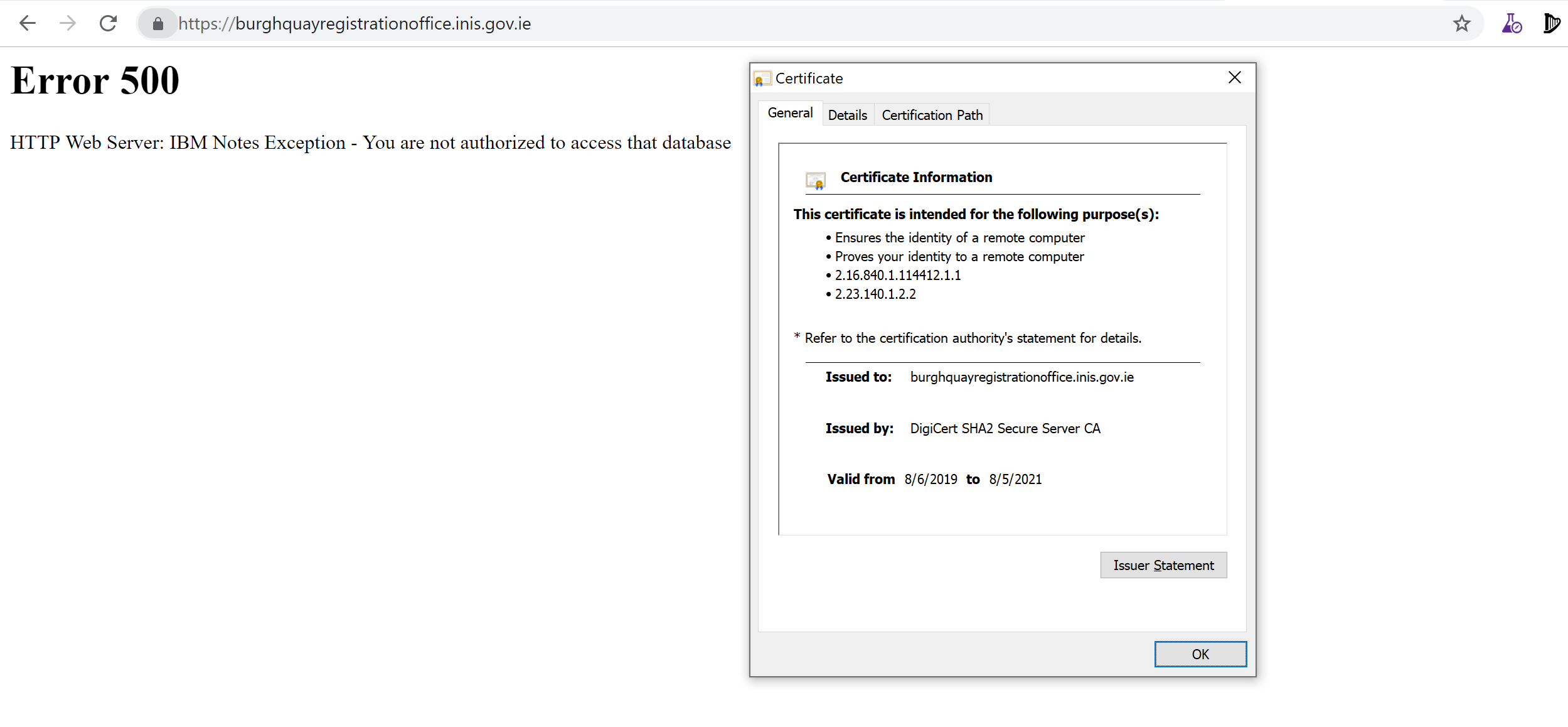Click the 'Certificate' window title text
This screenshot has height=727, width=1568.
pos(809,78)
